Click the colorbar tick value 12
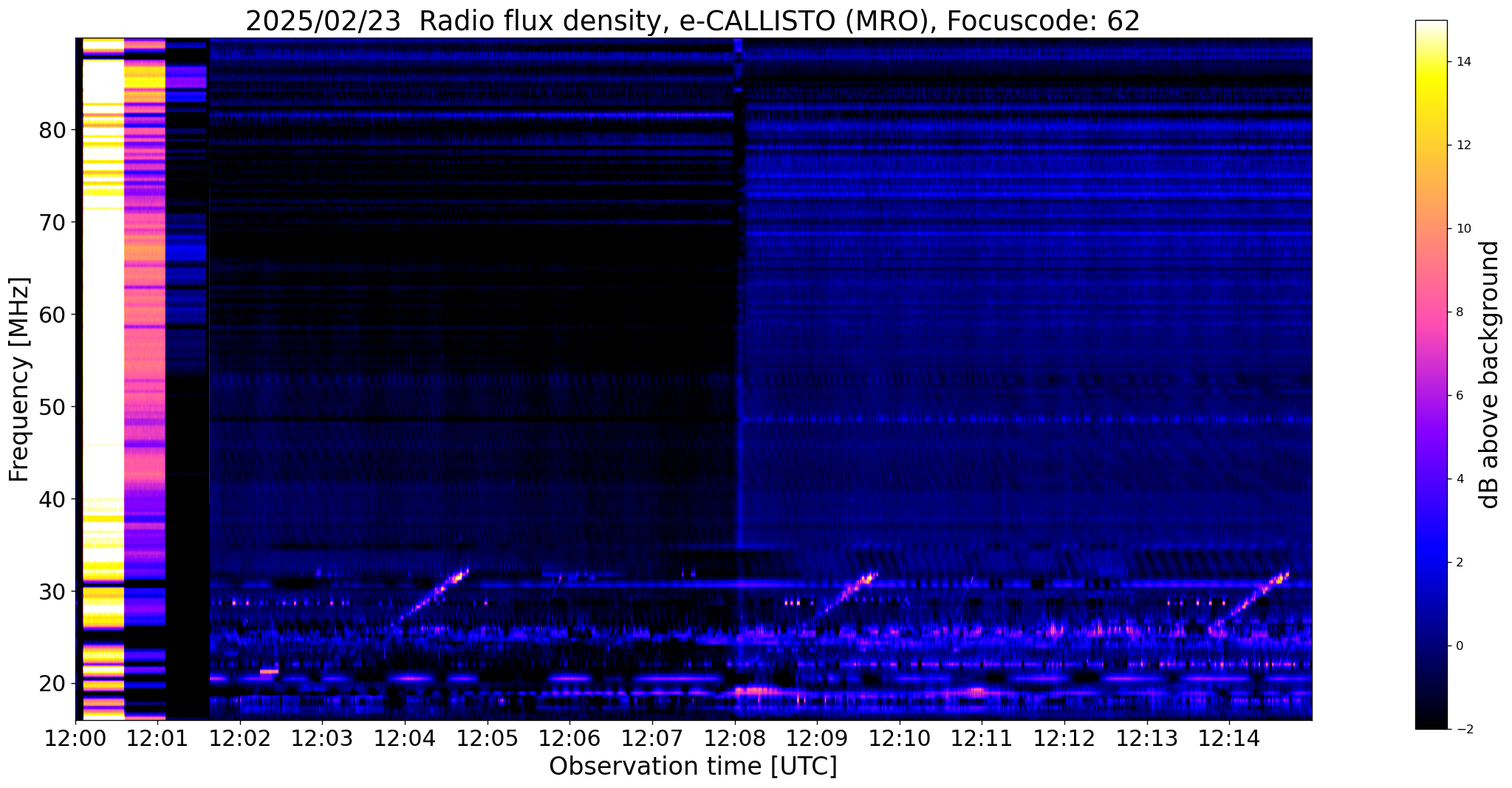 click(1463, 145)
